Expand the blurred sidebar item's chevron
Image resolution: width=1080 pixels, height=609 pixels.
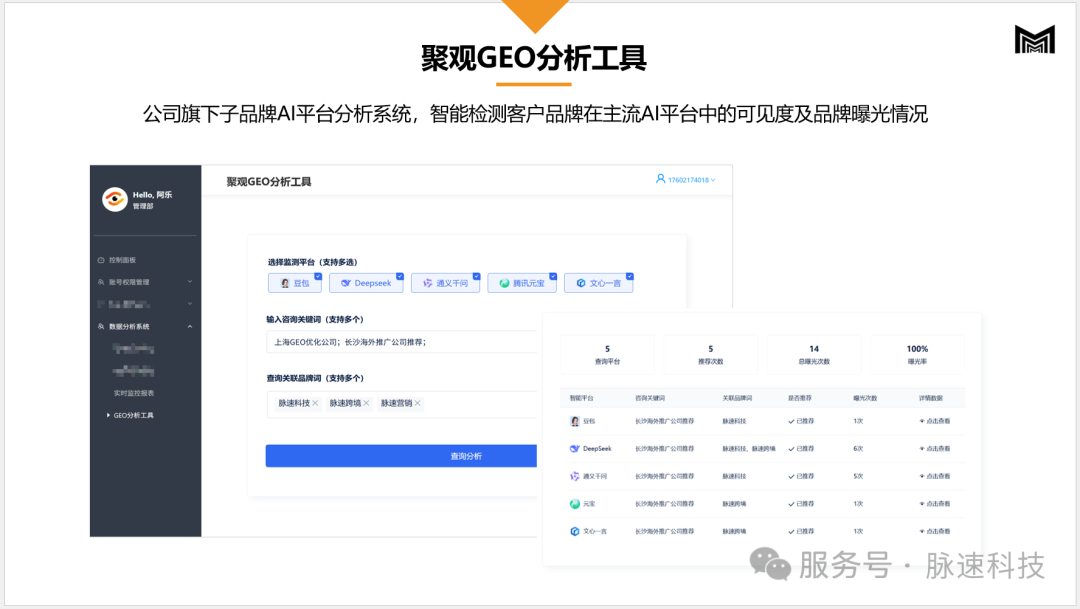tap(190, 304)
